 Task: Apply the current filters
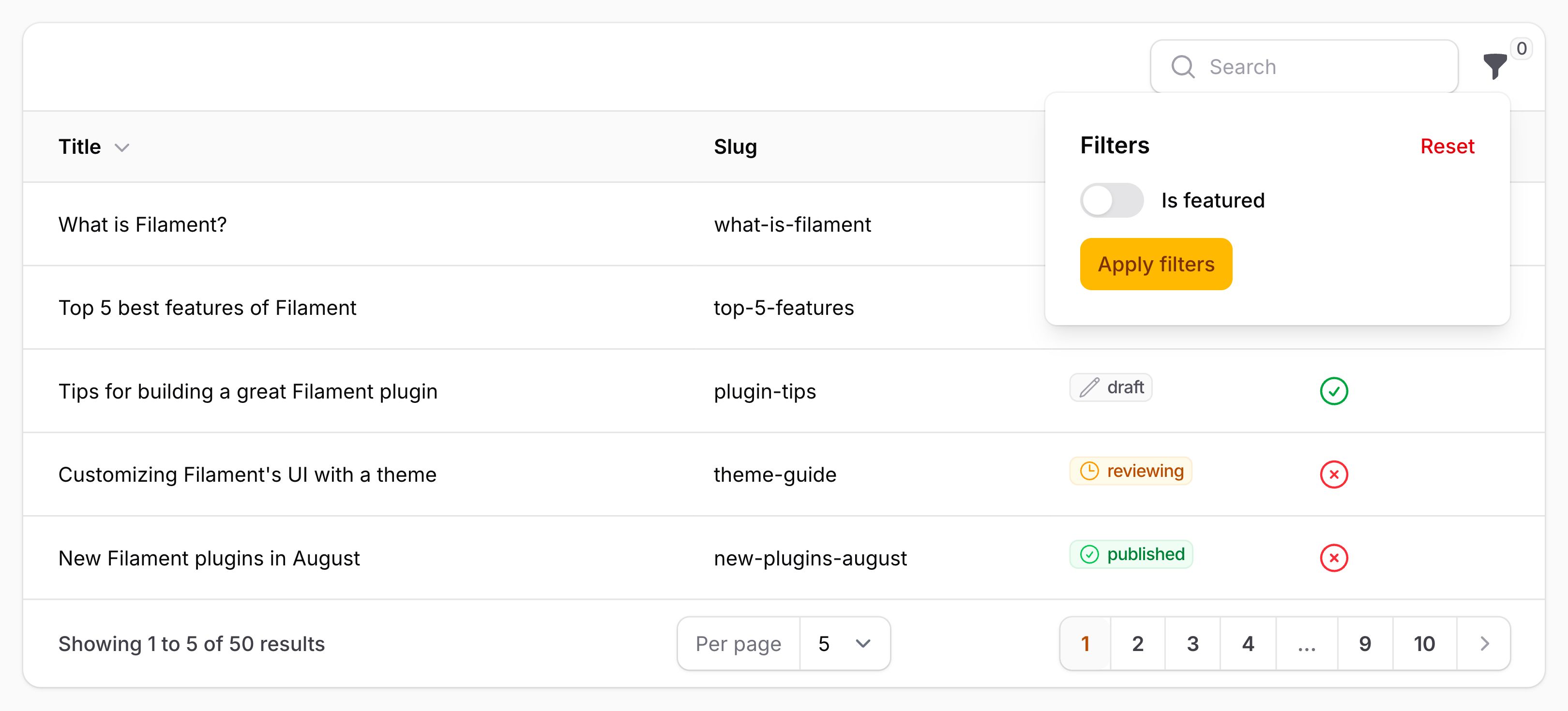[x=1155, y=263]
